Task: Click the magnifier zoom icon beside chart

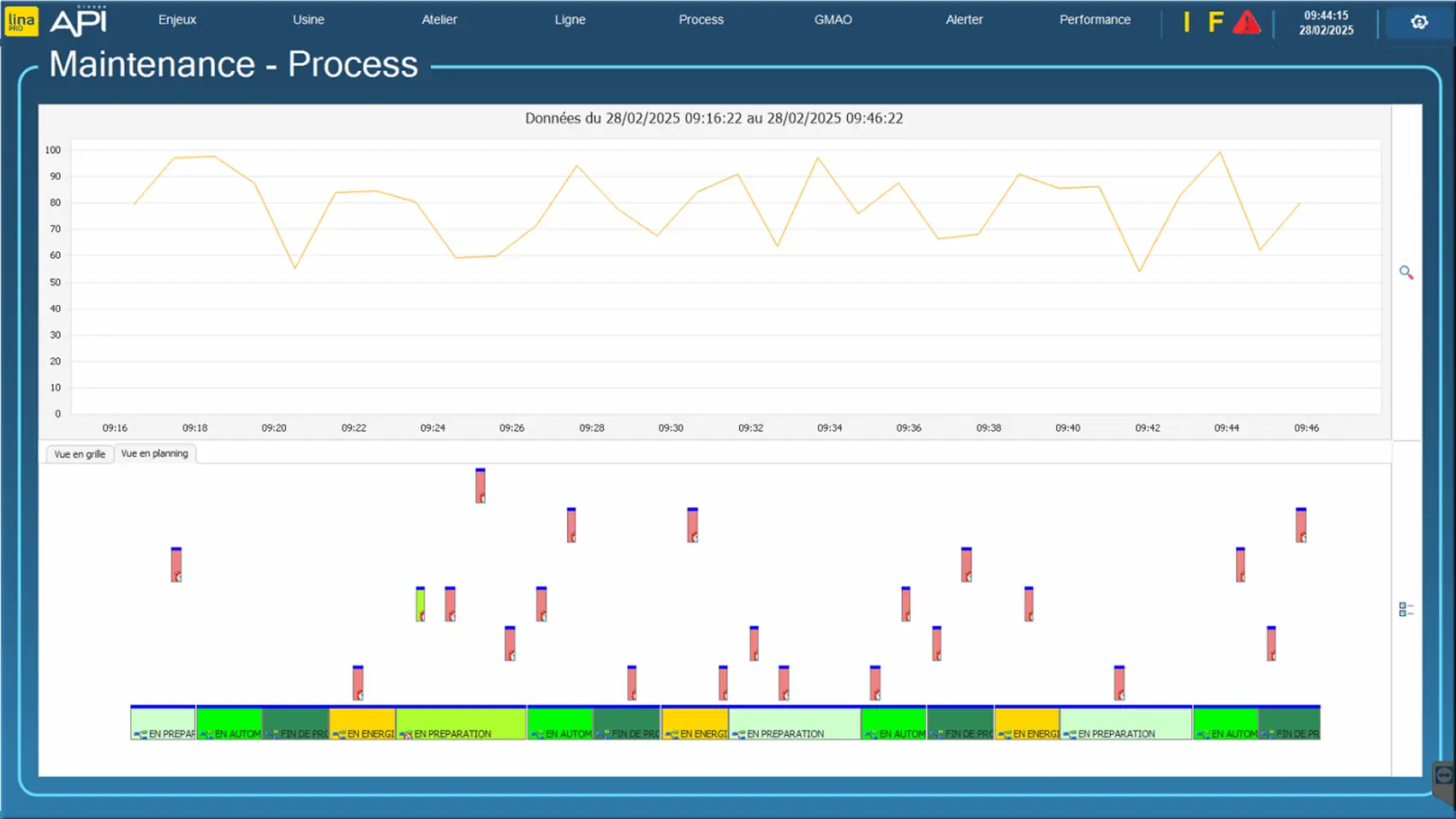Action: [1406, 272]
